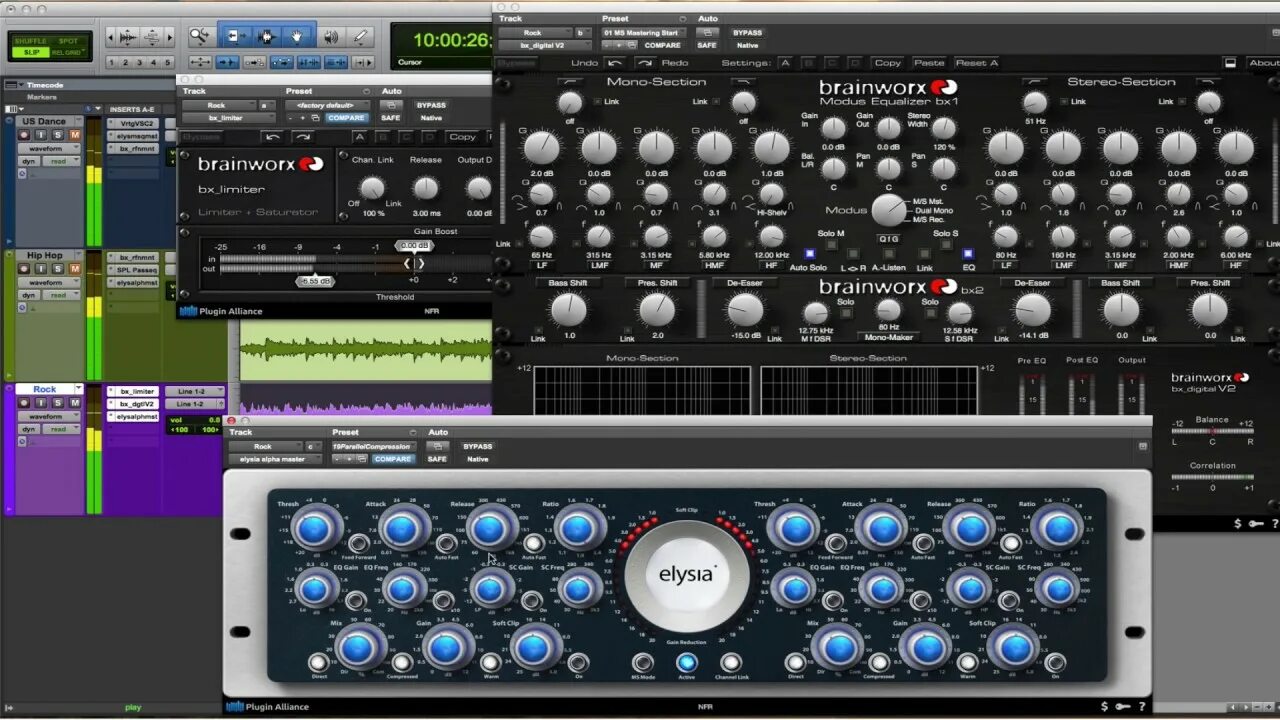Select the Scrubber speaker tool
Screen dimensions: 1280x720
pos(331,37)
